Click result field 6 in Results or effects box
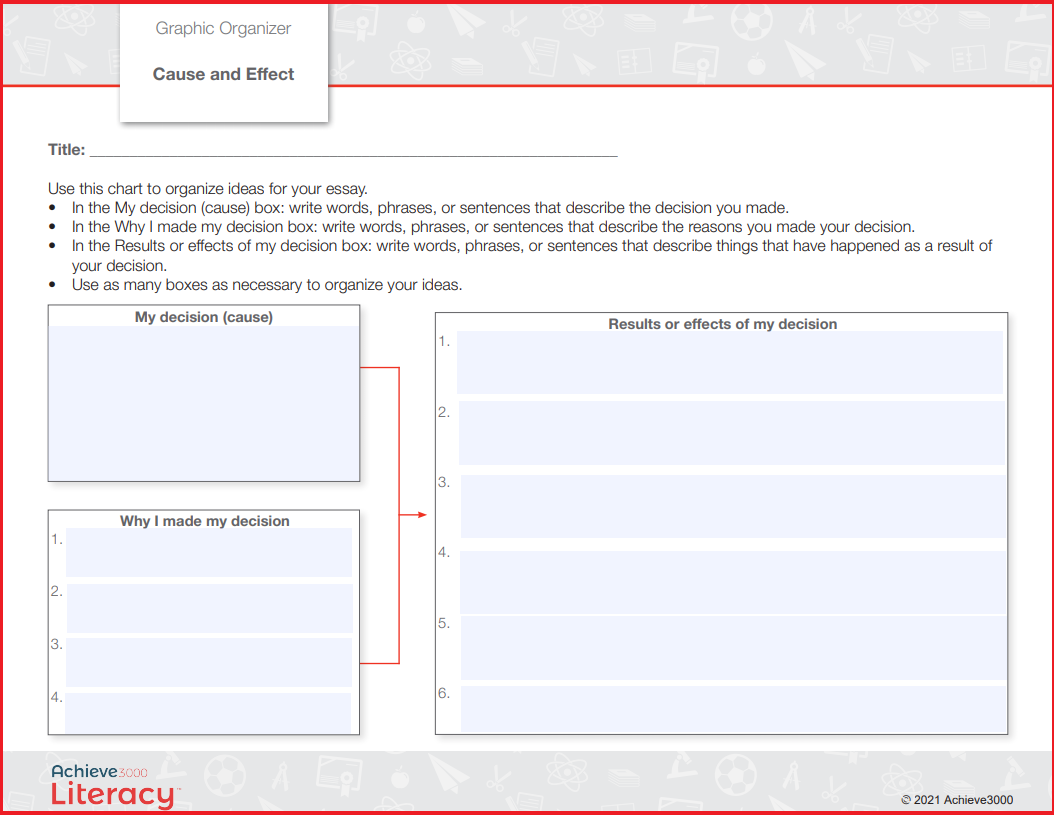 (733, 709)
